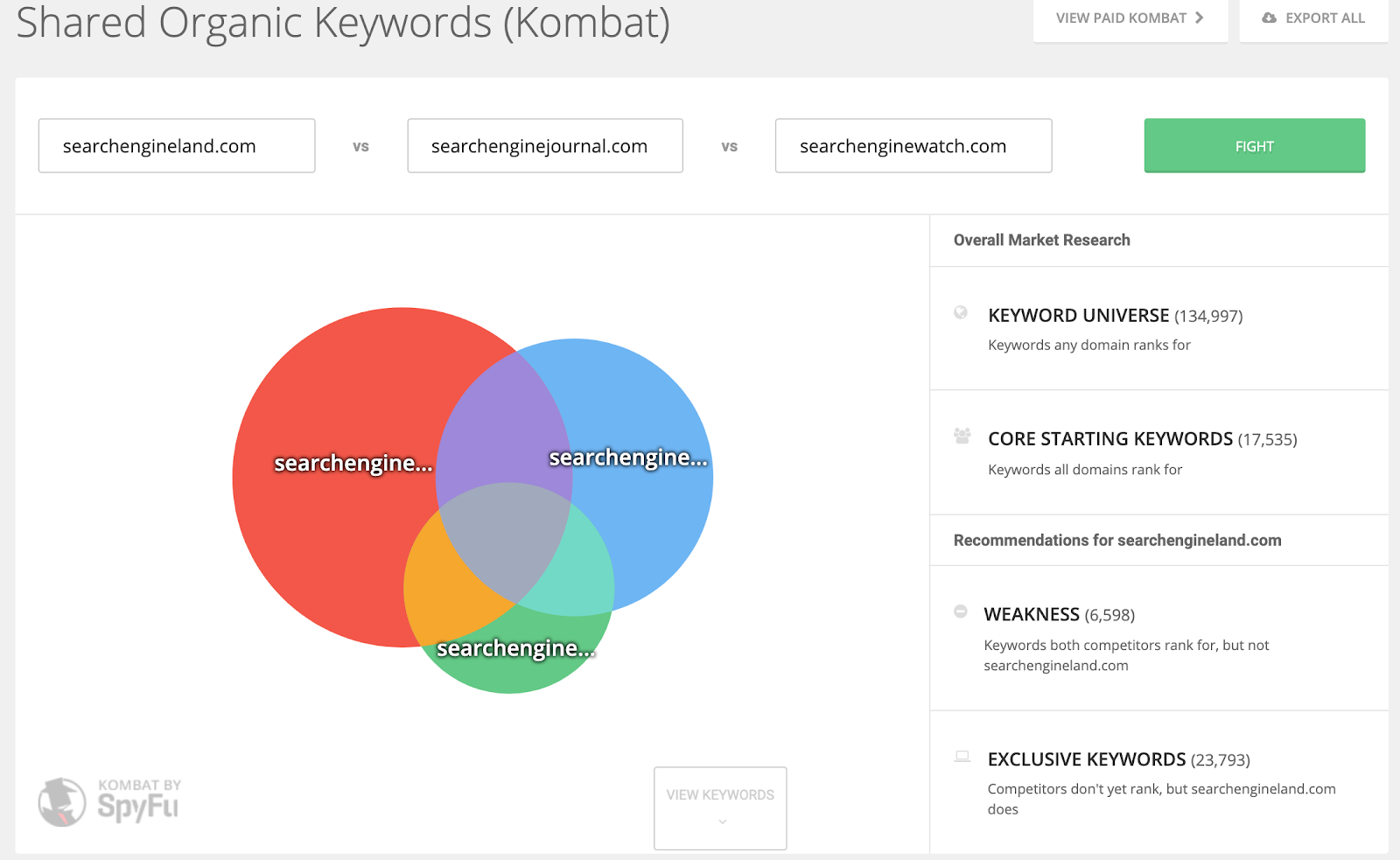Click the chevron arrow in View Paid Kombat
This screenshot has width=1400, height=860.
click(x=1200, y=17)
